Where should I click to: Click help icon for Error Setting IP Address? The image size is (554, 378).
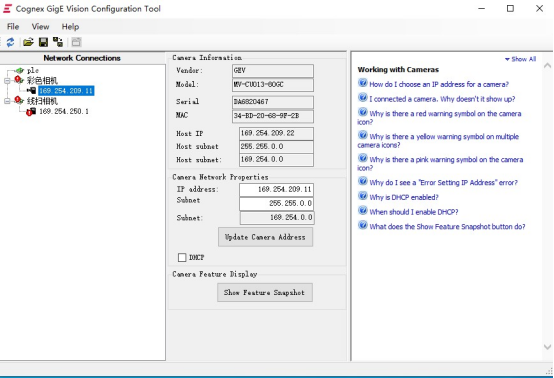coord(363,181)
